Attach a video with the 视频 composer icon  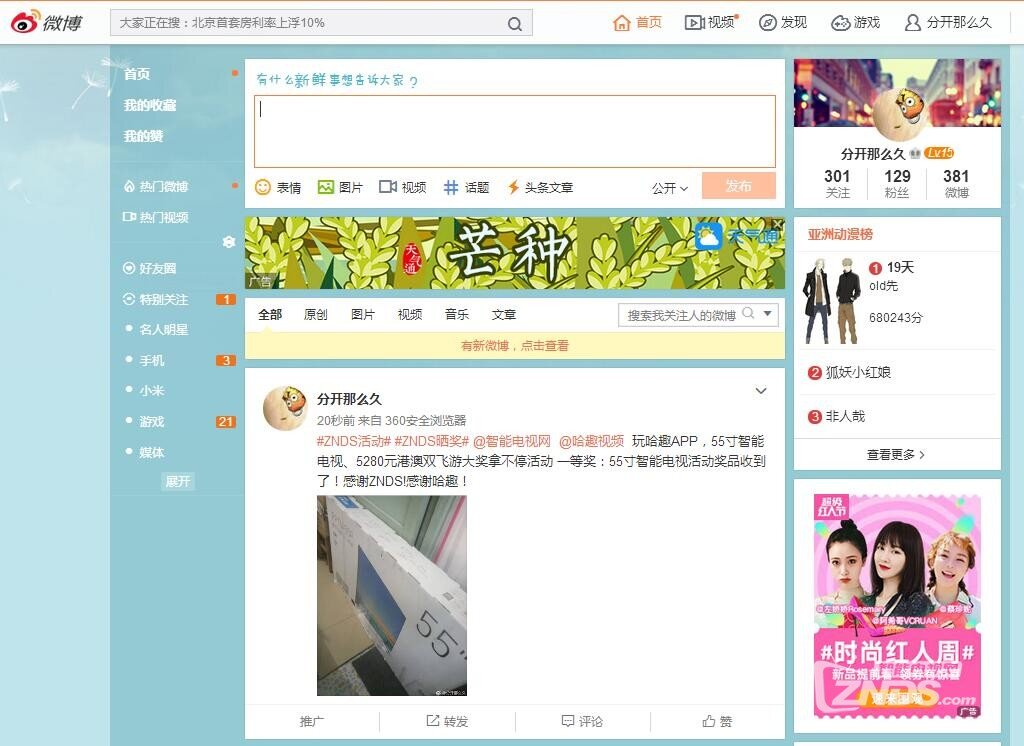[x=388, y=187]
